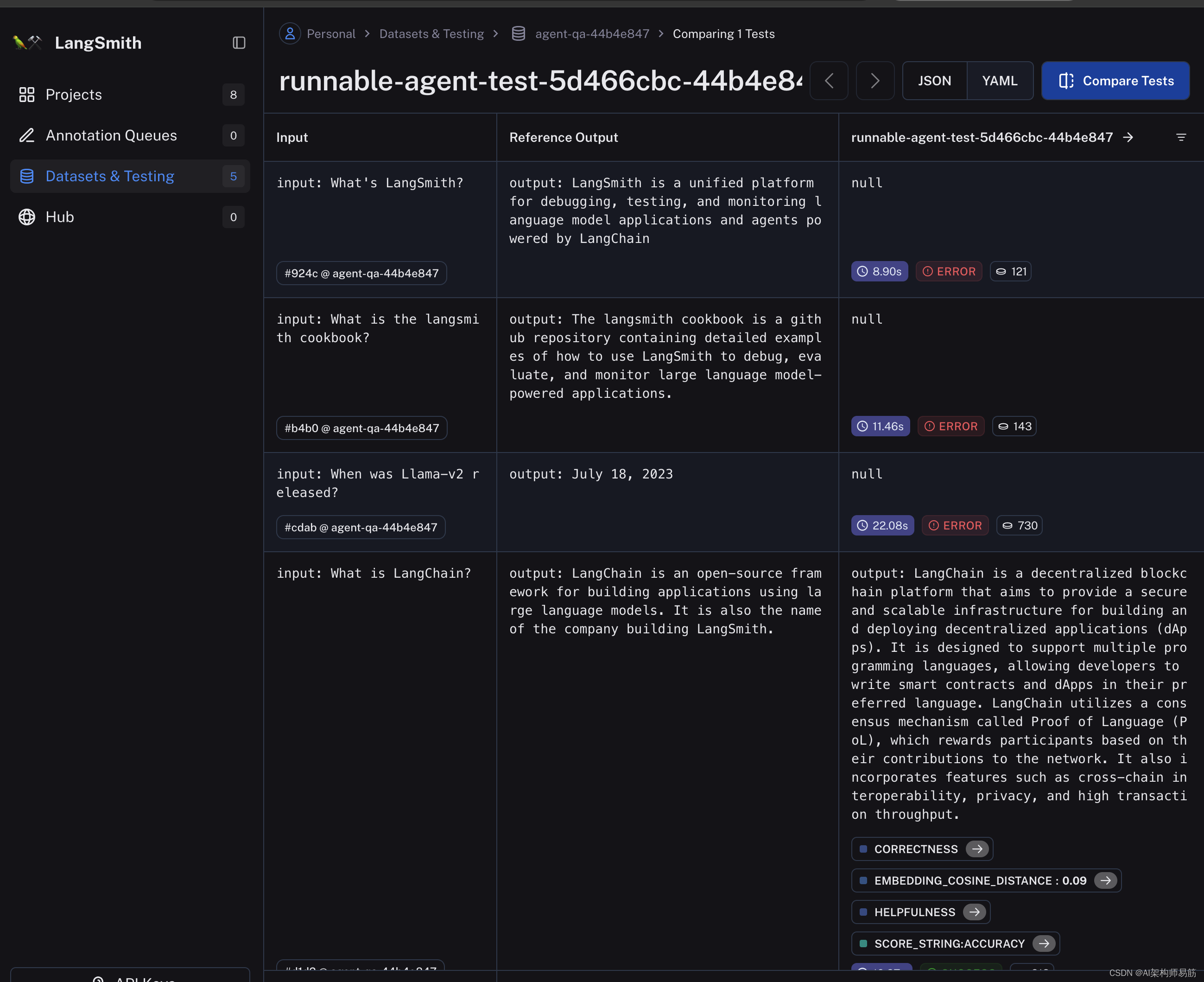Open SCORE_STRING:ACCURACY feedback arrow
This screenshot has width=1204, height=982.
1044,944
